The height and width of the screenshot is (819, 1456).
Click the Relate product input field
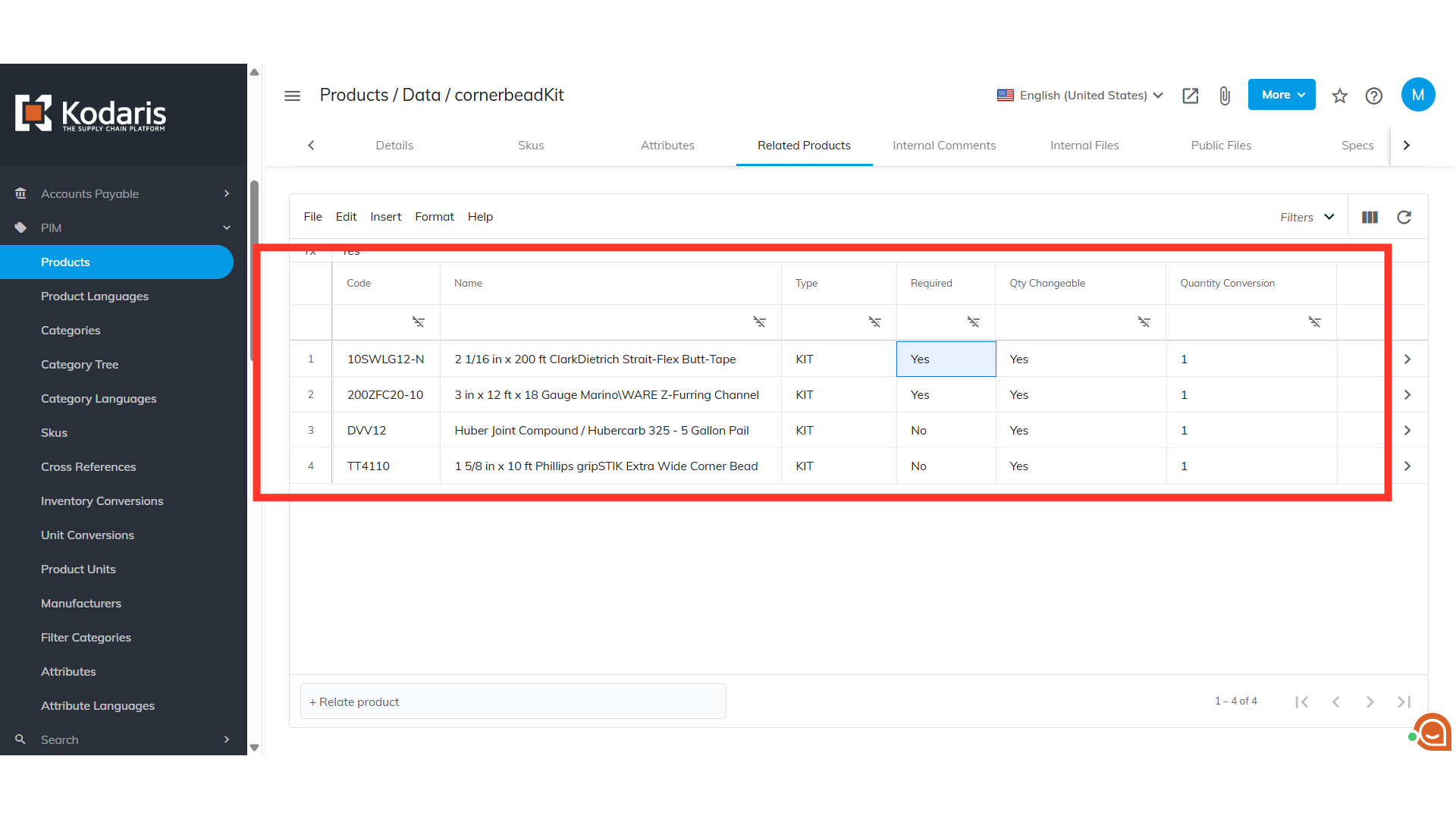513,702
